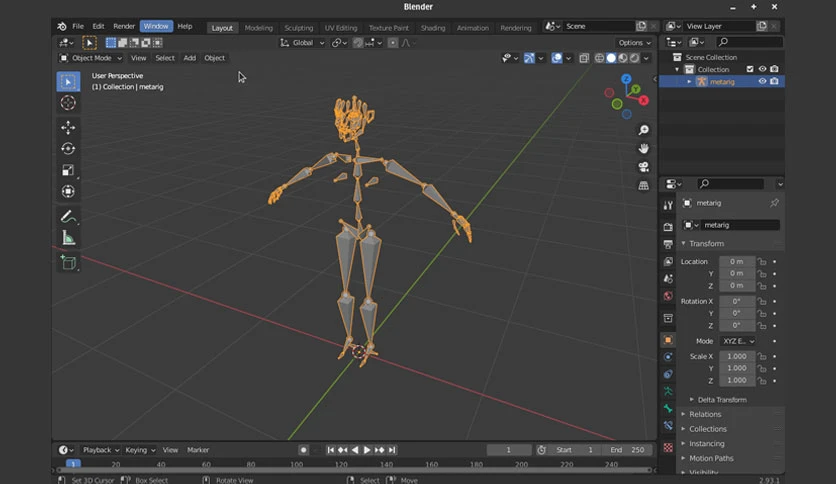
Task: Pin the metarig properties with pin icon
Action: [774, 203]
